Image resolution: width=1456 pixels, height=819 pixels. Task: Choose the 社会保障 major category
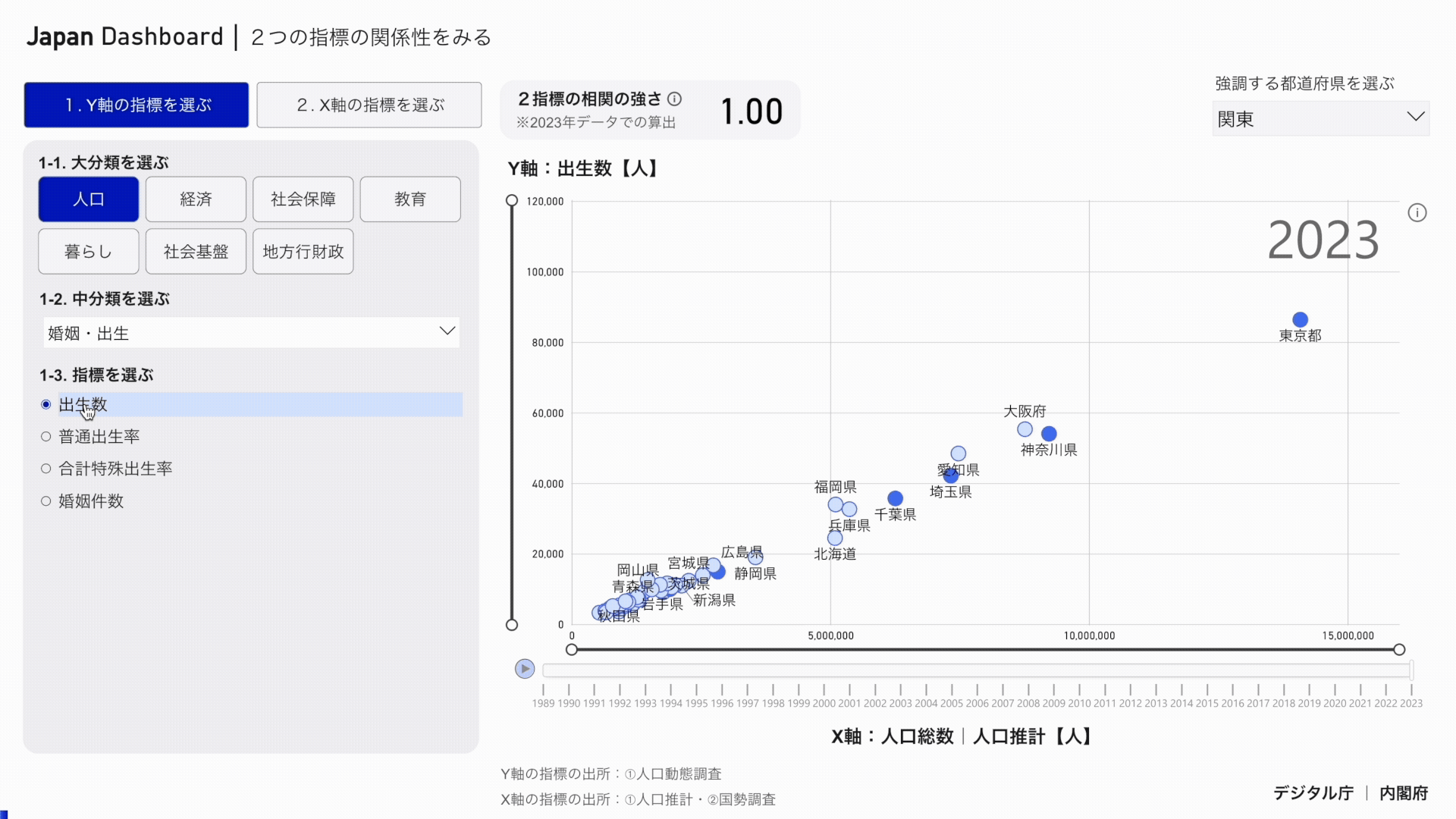[x=303, y=199]
